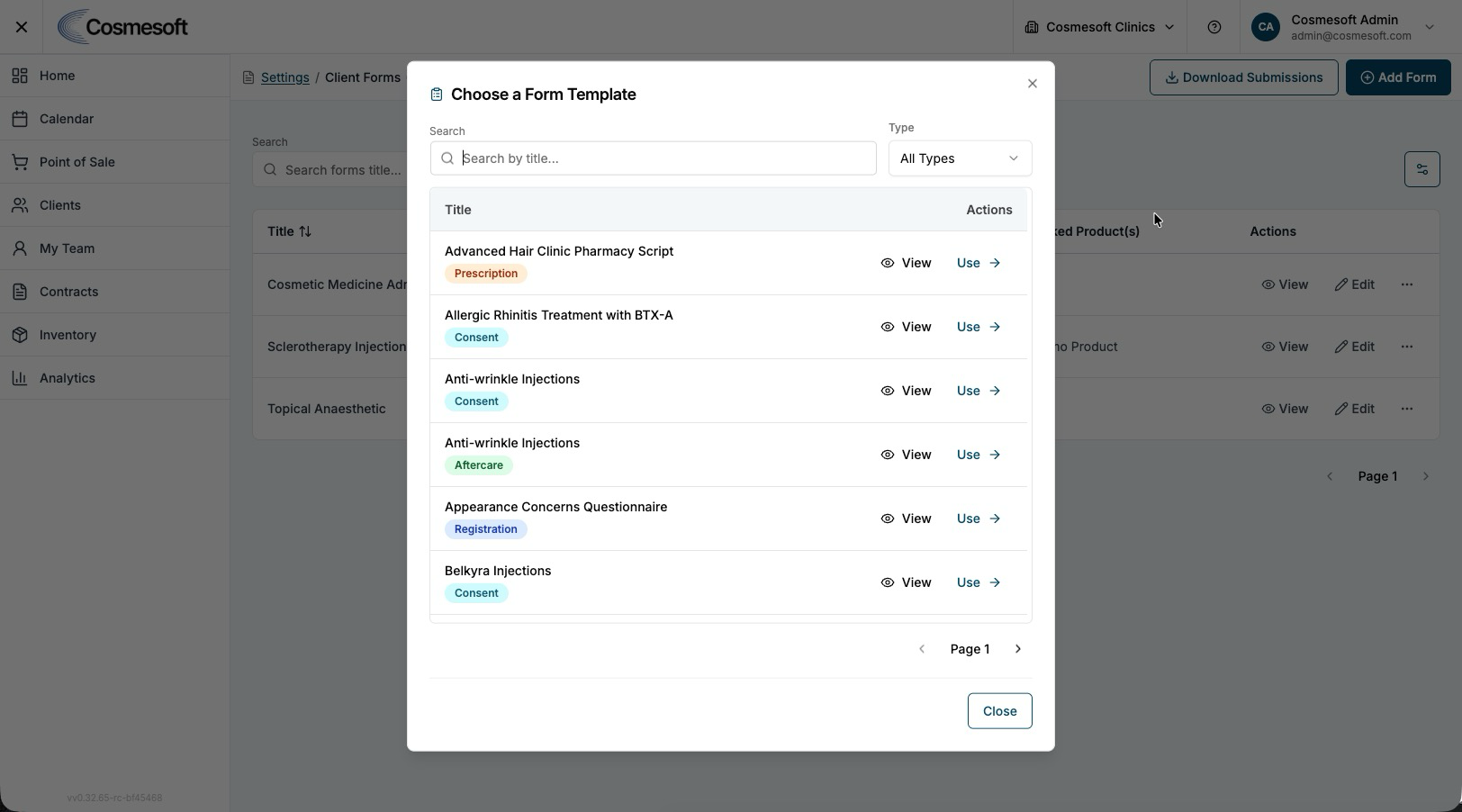View Allergic Rhinitis Treatment with BTX-A template

tap(906, 327)
